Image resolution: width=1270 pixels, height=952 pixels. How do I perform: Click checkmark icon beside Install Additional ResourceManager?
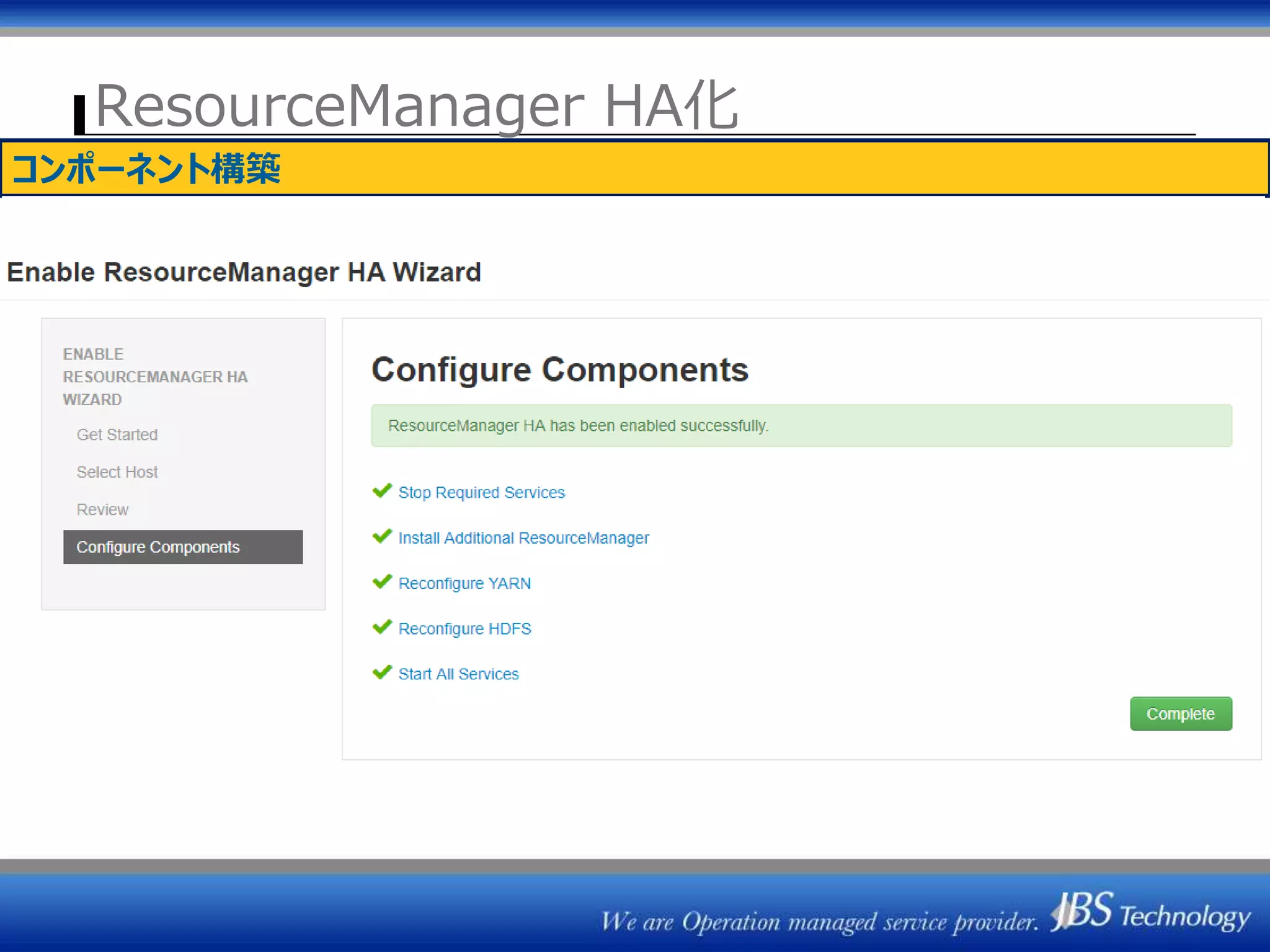click(382, 536)
